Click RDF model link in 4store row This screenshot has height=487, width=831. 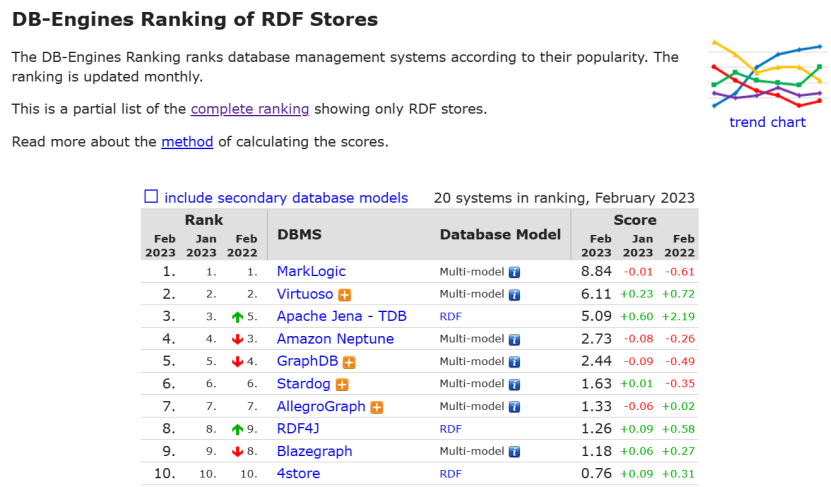tap(450, 474)
